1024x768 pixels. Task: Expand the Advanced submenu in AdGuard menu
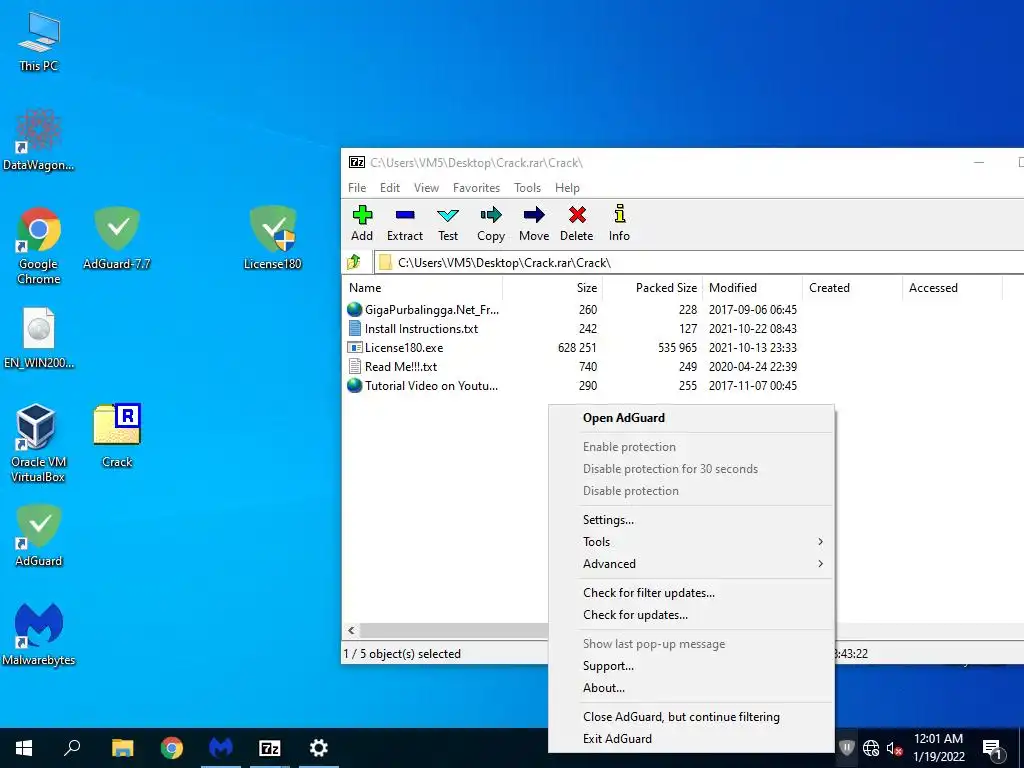coord(703,564)
